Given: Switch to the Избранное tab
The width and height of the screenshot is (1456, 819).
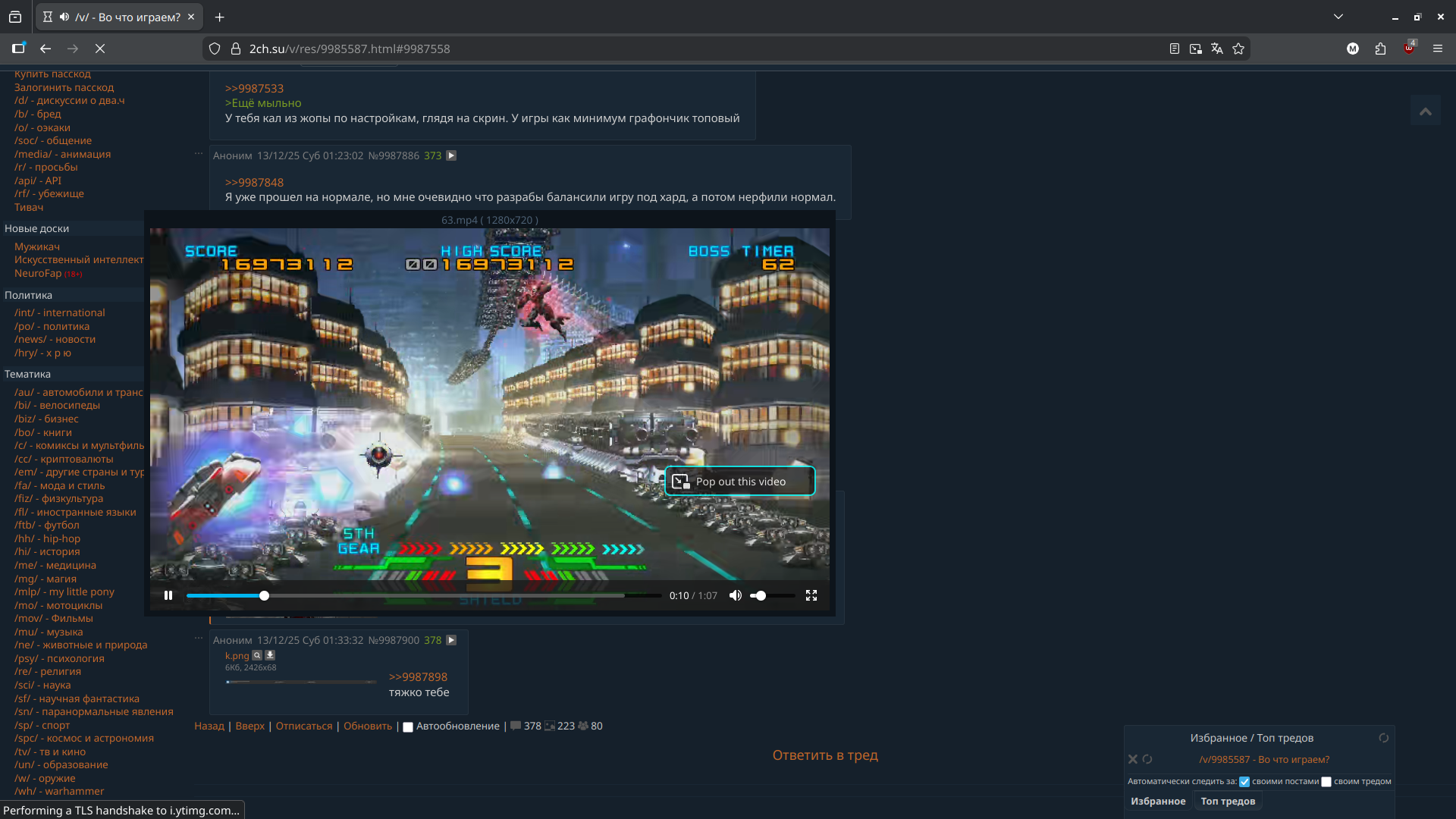Looking at the screenshot, I should pyautogui.click(x=1158, y=802).
